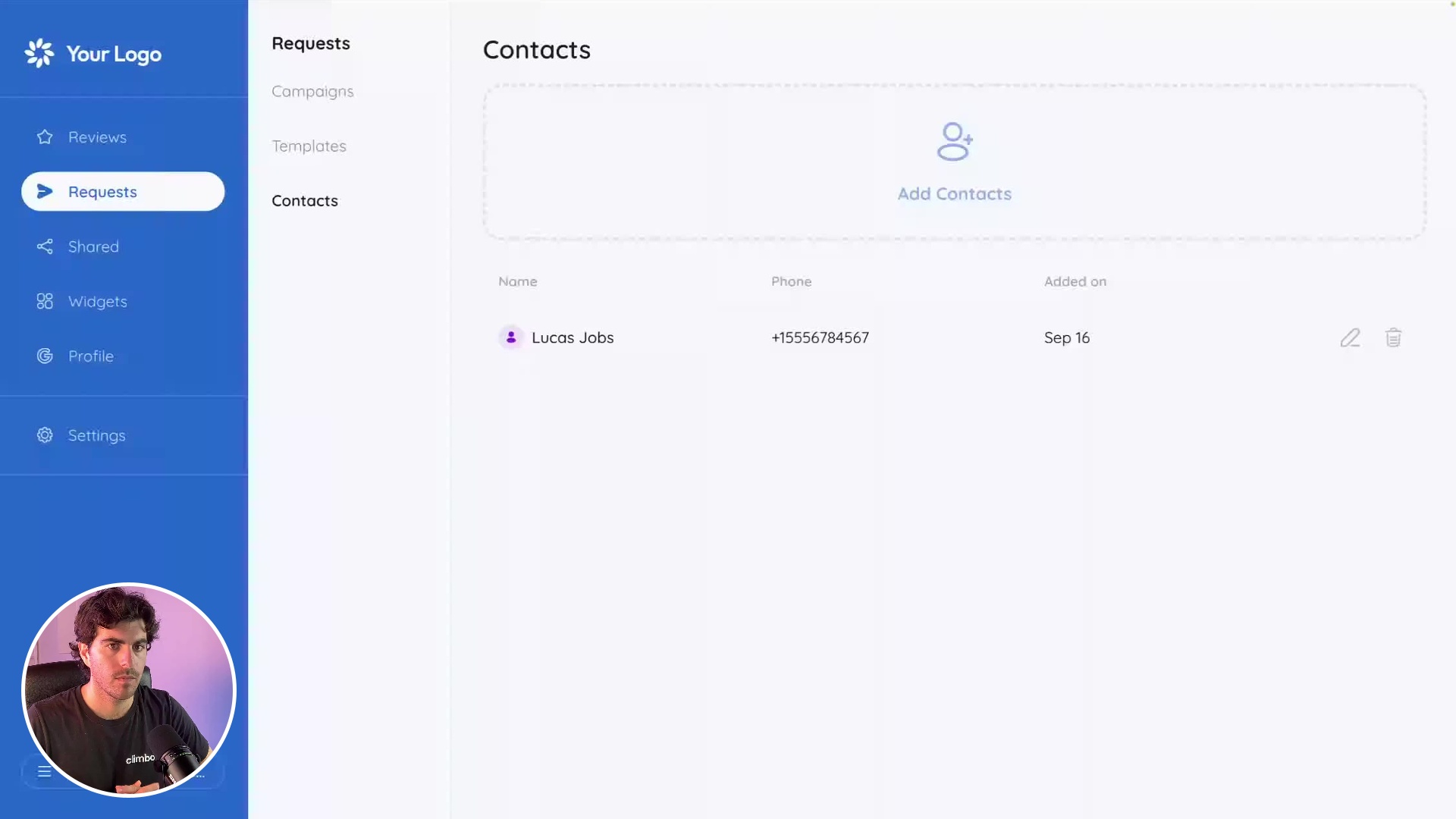The image size is (1456, 819).
Task: Click the star icon beside Reviews
Action: tap(45, 137)
